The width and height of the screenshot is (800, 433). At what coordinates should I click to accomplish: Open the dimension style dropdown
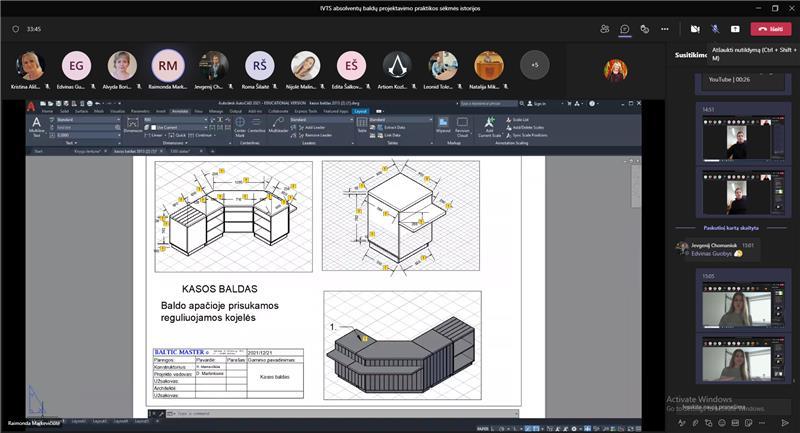176,120
